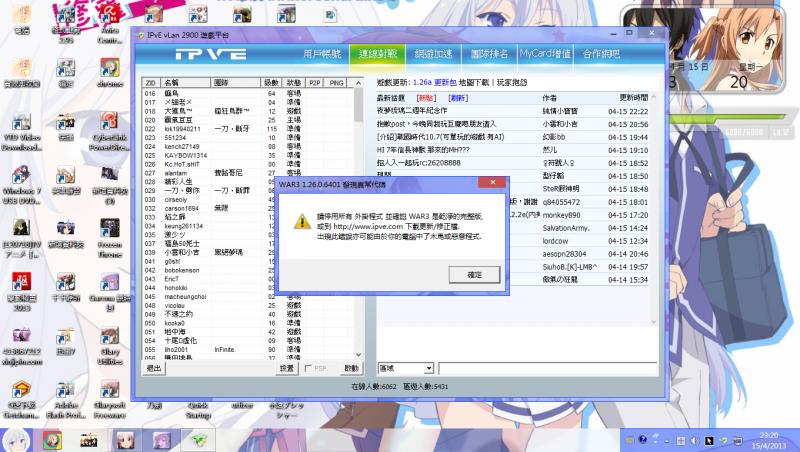
Task: Click the forum topics scroll-down arrow
Action: (x=654, y=322)
